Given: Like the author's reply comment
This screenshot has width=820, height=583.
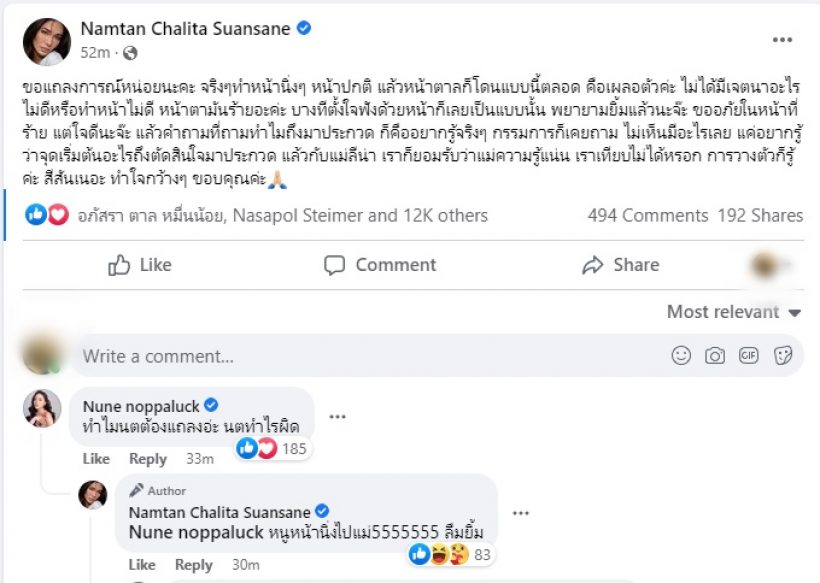Looking at the screenshot, I should point(142,565).
